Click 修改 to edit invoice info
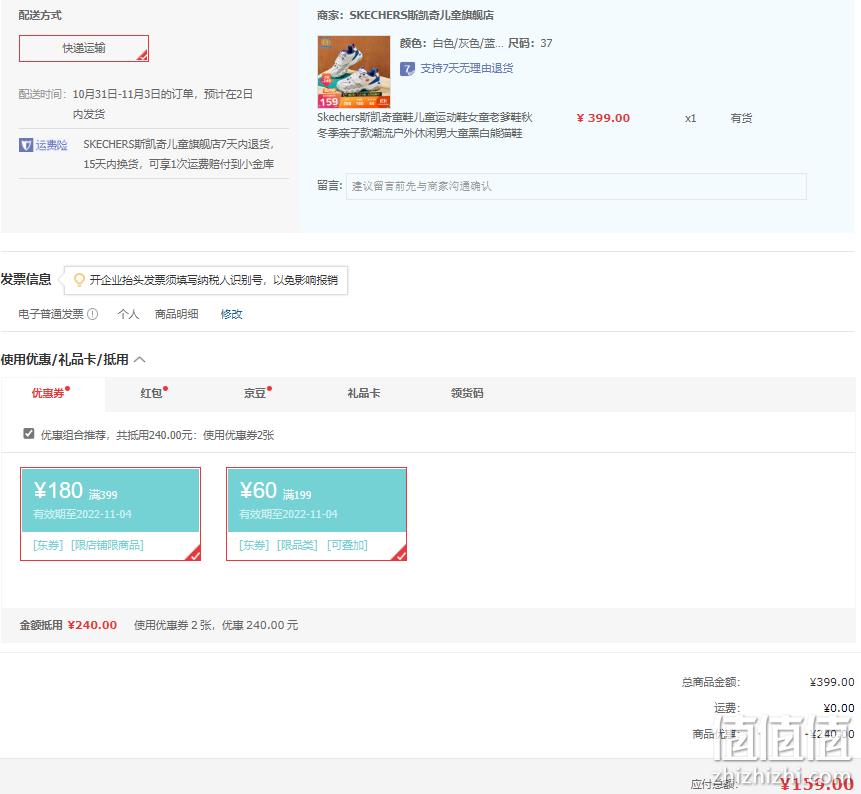The width and height of the screenshot is (861, 794). [231, 314]
